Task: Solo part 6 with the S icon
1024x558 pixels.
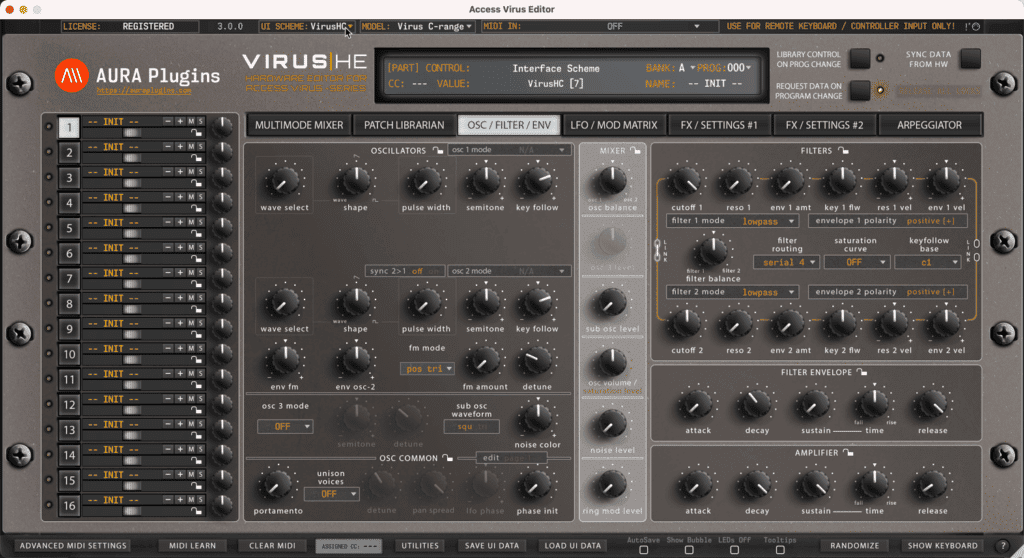Action: pyautogui.click(x=200, y=248)
